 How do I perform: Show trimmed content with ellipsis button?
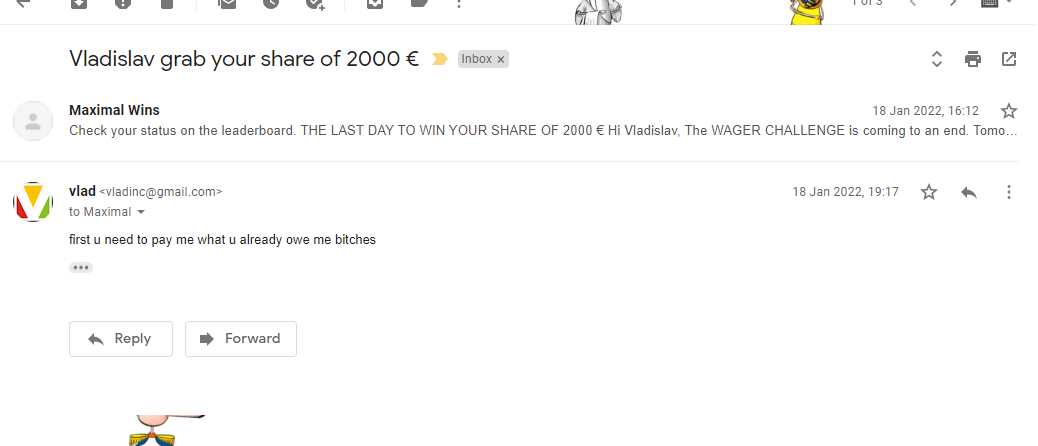pyautogui.click(x=81, y=267)
